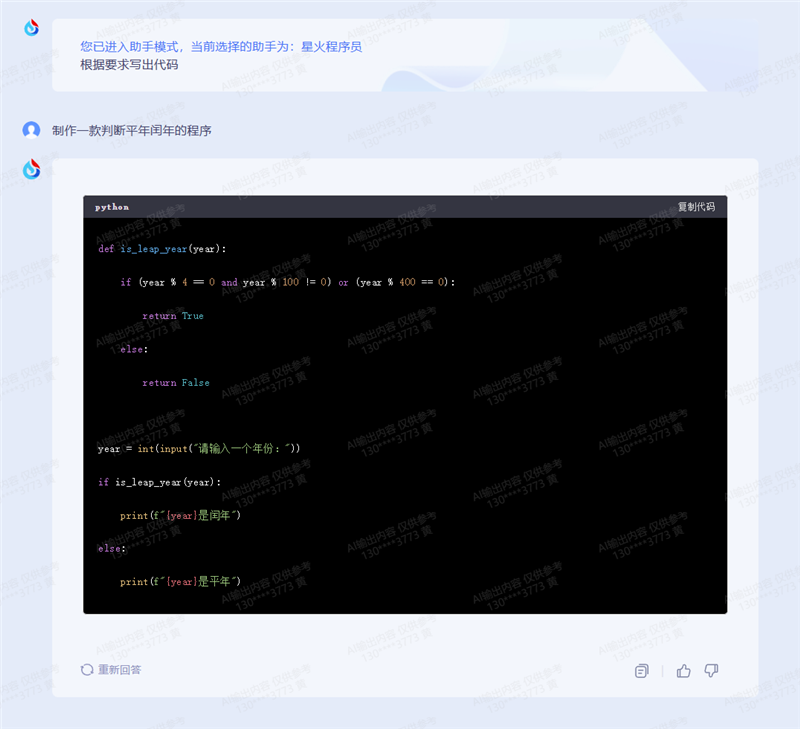Click the Spark flame avatar beside the code answer
The height and width of the screenshot is (729, 800).
[x=32, y=169]
